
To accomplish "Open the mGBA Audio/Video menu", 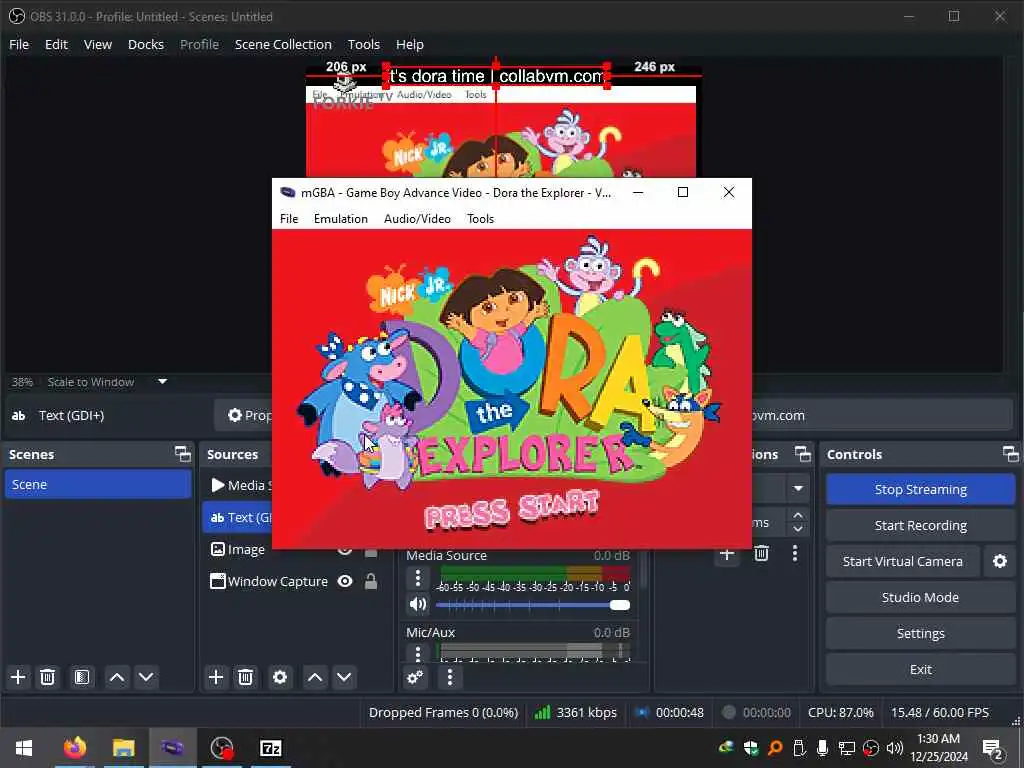I will [x=417, y=219].
